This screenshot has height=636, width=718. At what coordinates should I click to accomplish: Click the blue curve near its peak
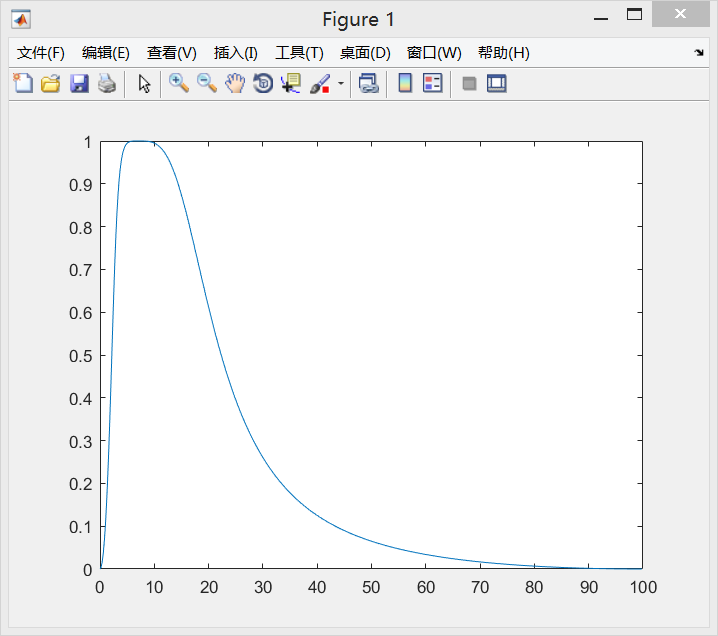point(137,141)
